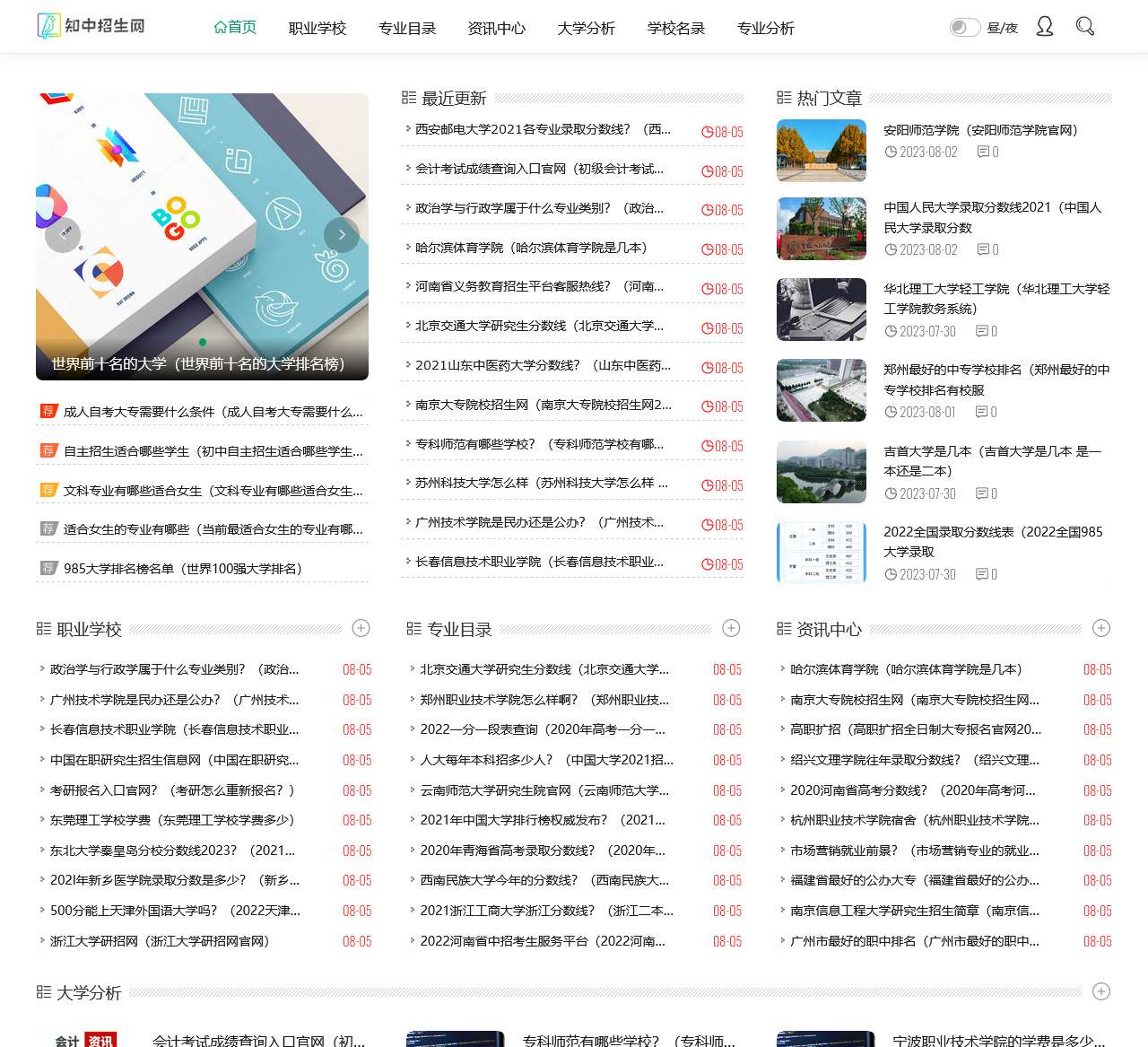The width and height of the screenshot is (1148, 1047).
Task: Open thumbnail of 郑州最好的中专学校排名 article
Action: click(x=822, y=390)
